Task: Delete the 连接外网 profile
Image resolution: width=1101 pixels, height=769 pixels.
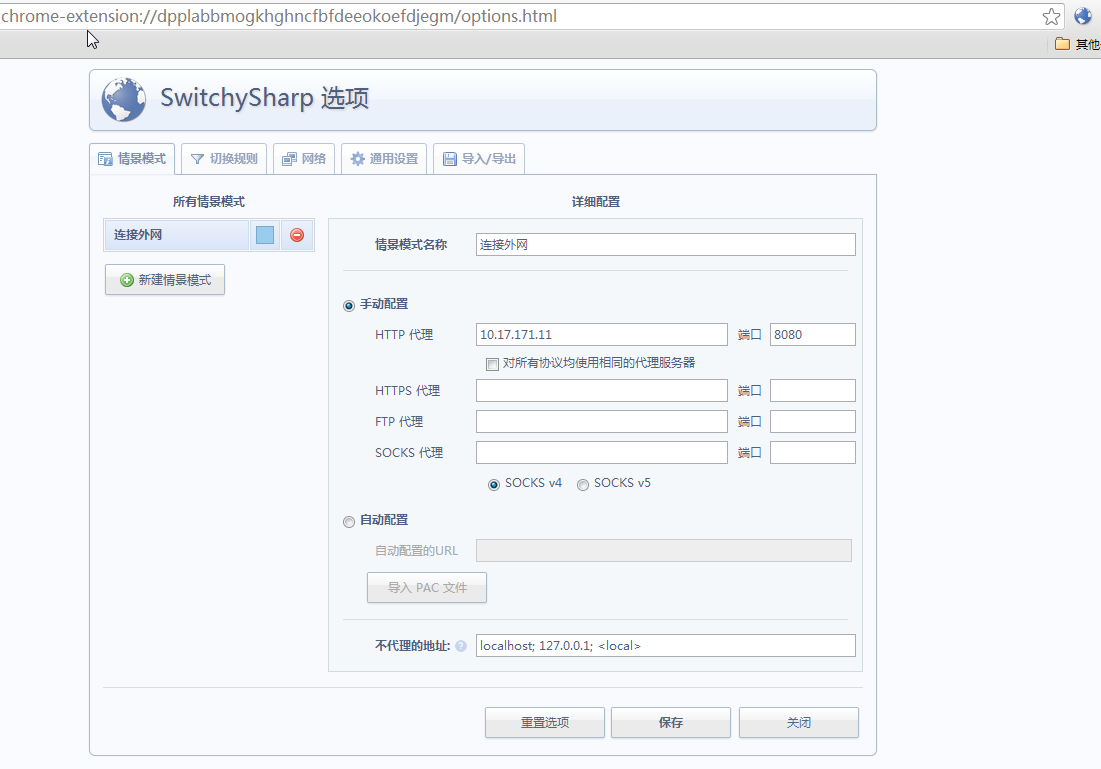Action: [297, 235]
